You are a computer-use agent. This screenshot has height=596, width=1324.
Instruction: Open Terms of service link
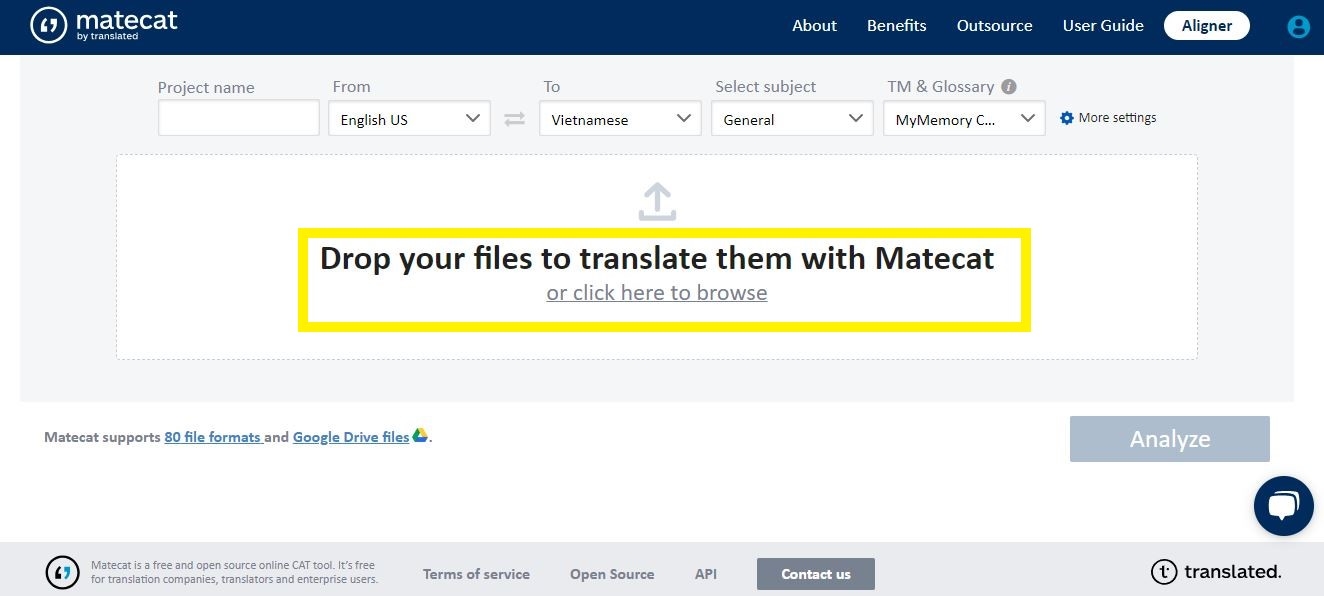[476, 574]
